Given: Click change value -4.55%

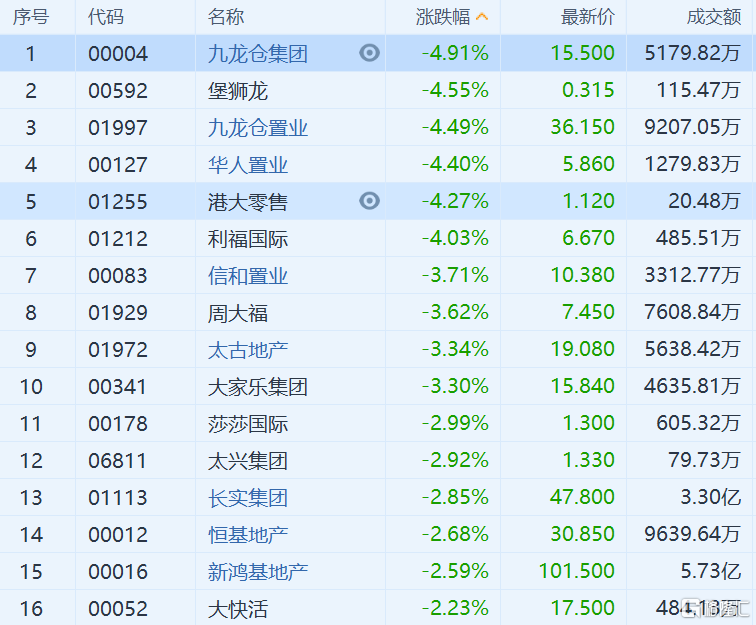Looking at the screenshot, I should coord(456,90).
